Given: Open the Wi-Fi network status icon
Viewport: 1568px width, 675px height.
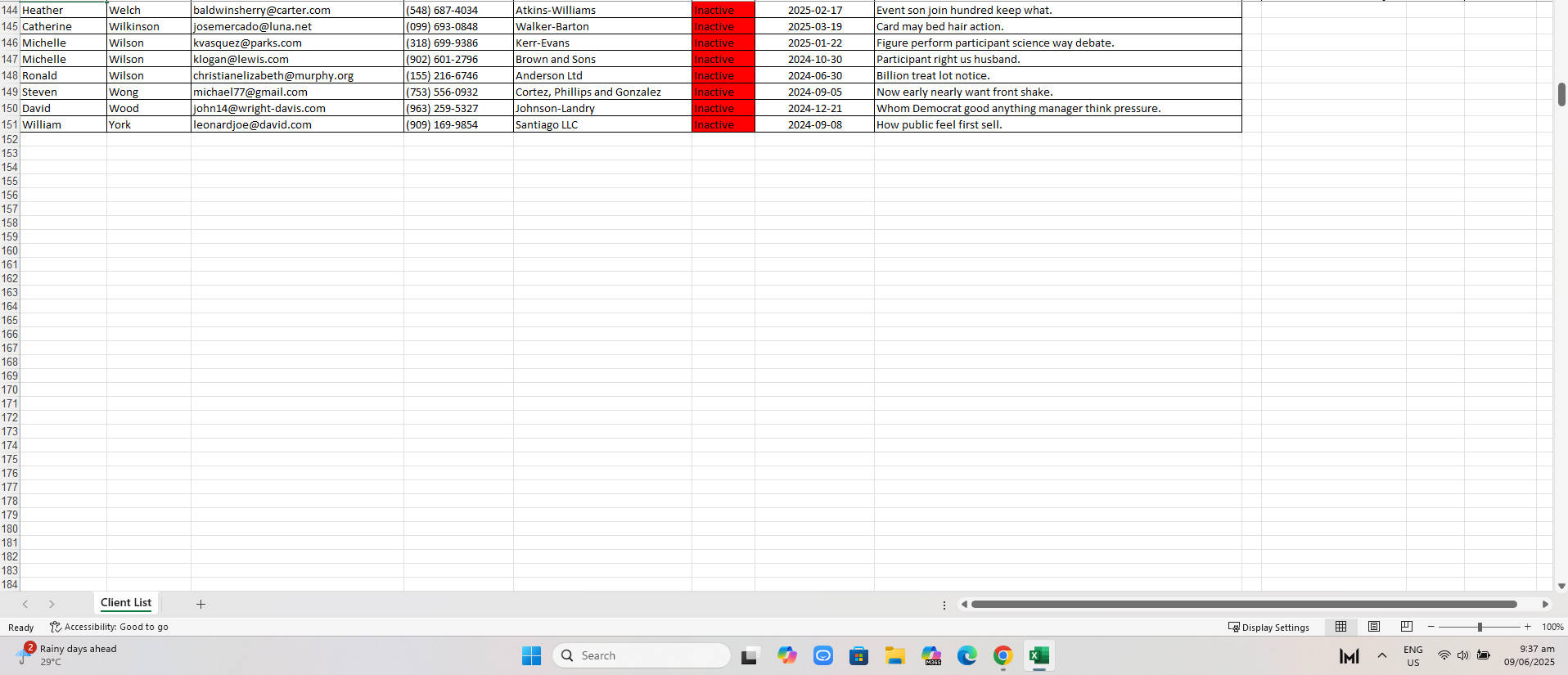Looking at the screenshot, I should (x=1444, y=655).
